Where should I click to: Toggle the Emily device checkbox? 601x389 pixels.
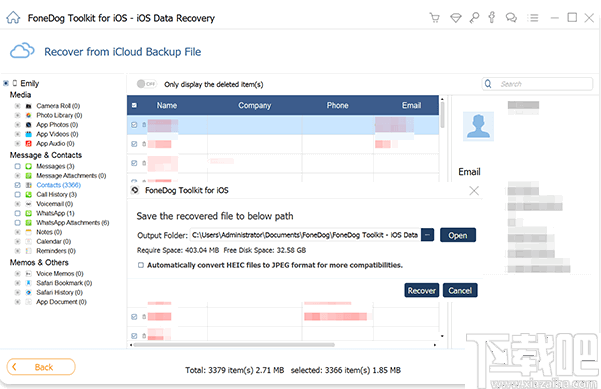(x=6, y=83)
